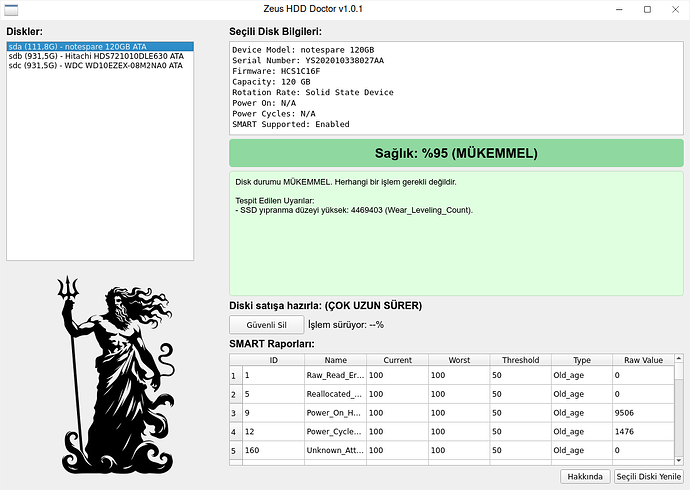Click the Current column header
The width and height of the screenshot is (690, 490).
[397, 360]
